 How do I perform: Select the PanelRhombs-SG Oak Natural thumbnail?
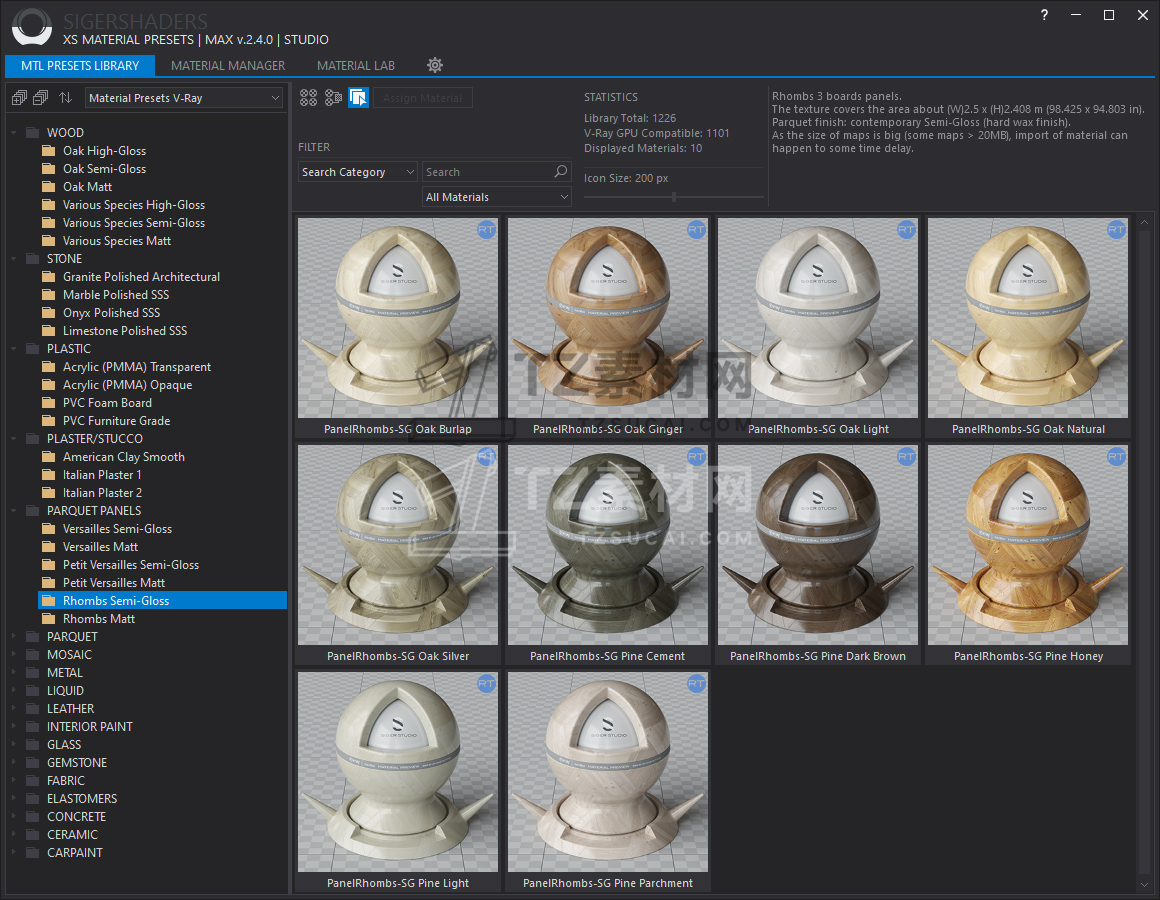coord(1028,318)
